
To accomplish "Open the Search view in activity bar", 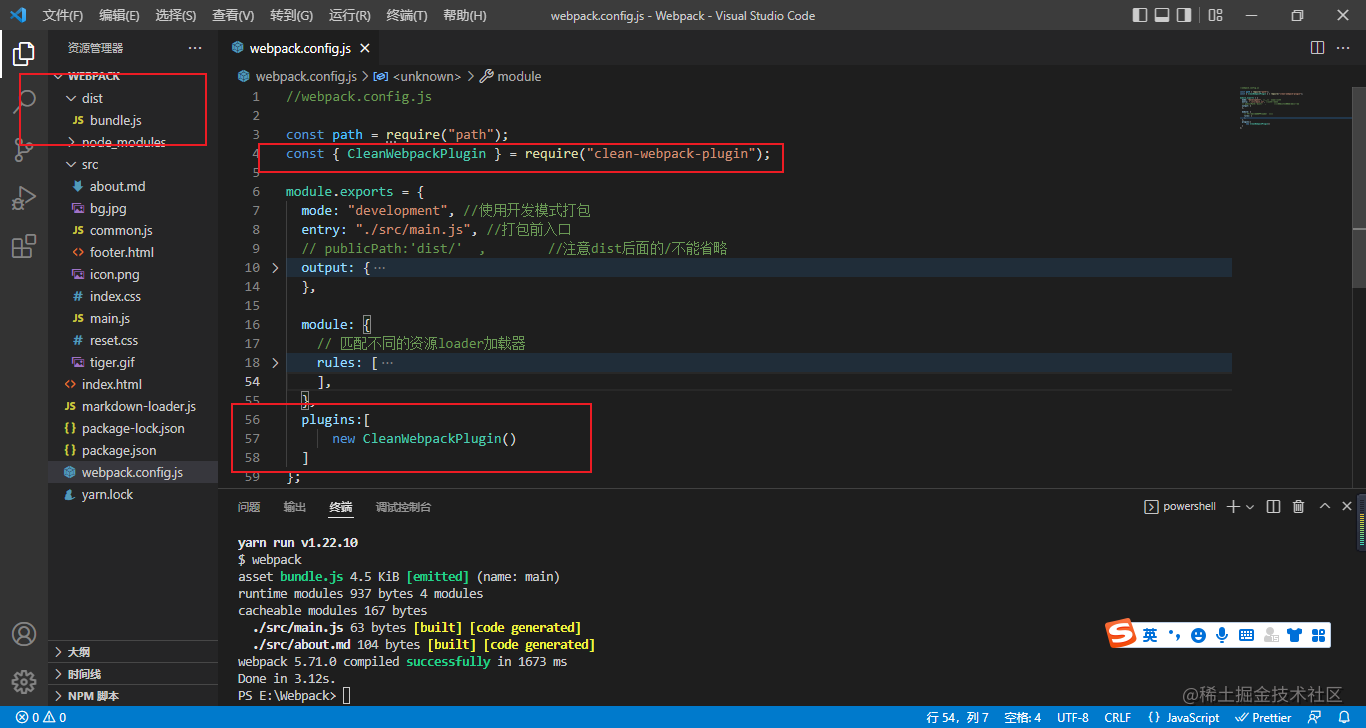I will 24,100.
